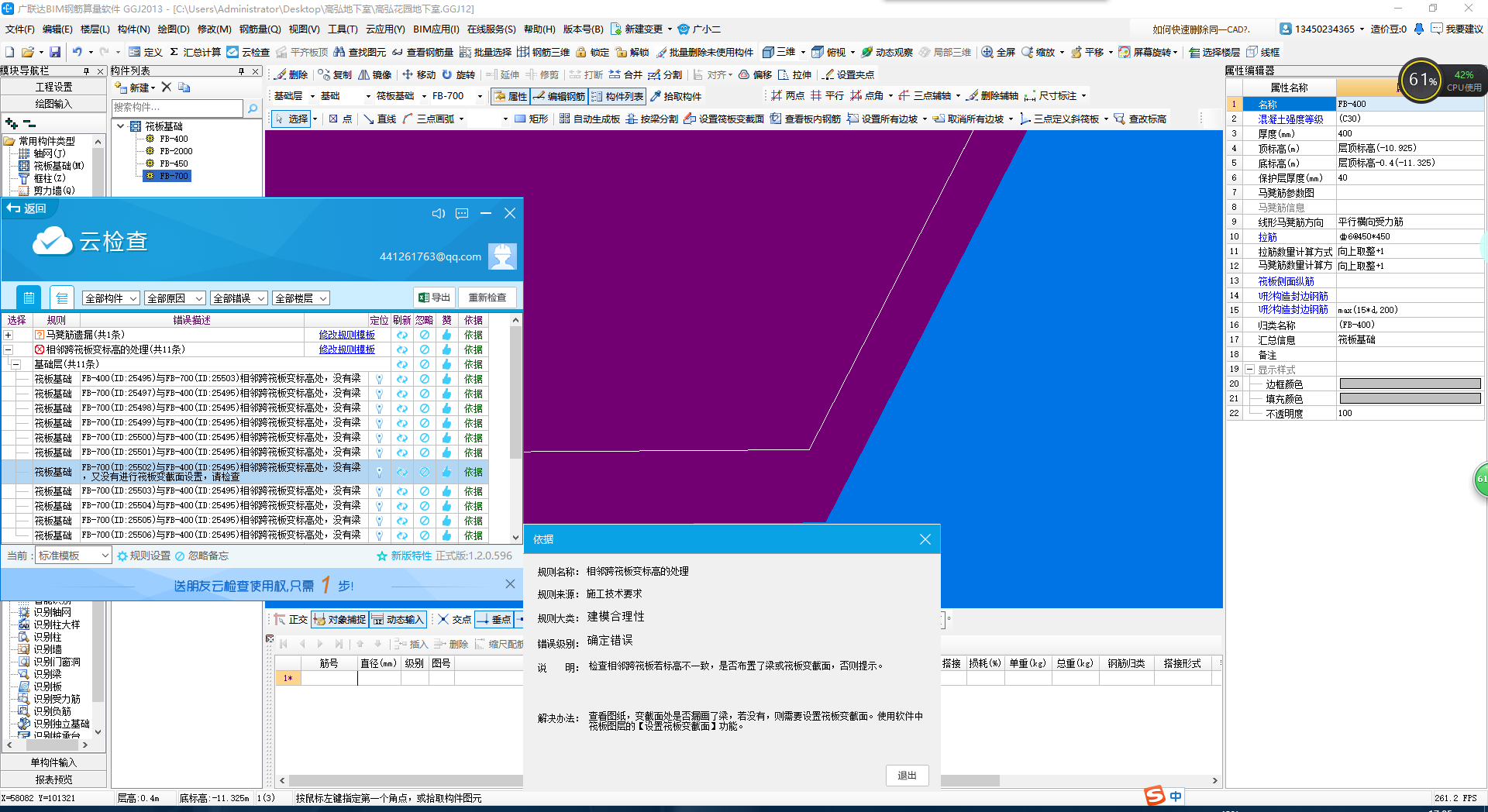Collapse the 基础层(共11条) node
1488x812 pixels.
[15, 364]
